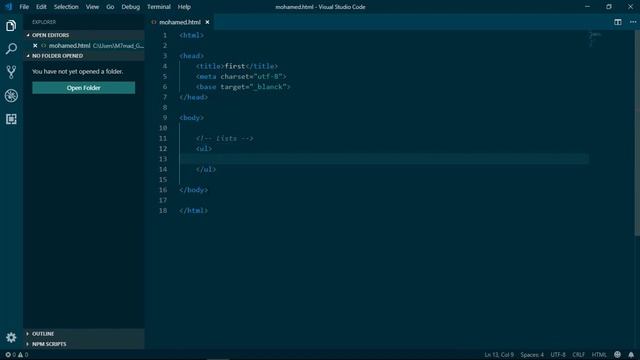This screenshot has width=640, height=360.
Task: Click the Open Folder button
Action: (84, 88)
